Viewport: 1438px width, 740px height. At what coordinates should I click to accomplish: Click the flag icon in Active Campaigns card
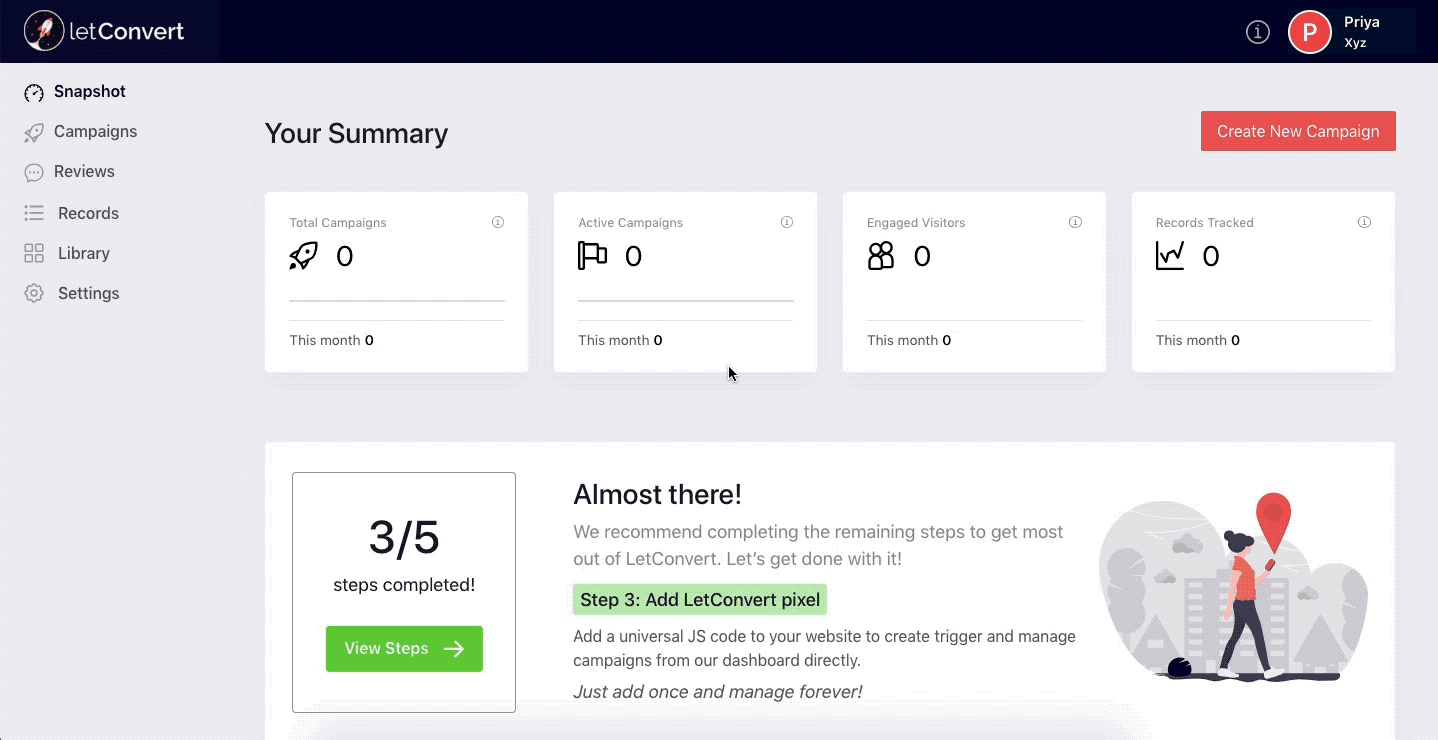(592, 256)
